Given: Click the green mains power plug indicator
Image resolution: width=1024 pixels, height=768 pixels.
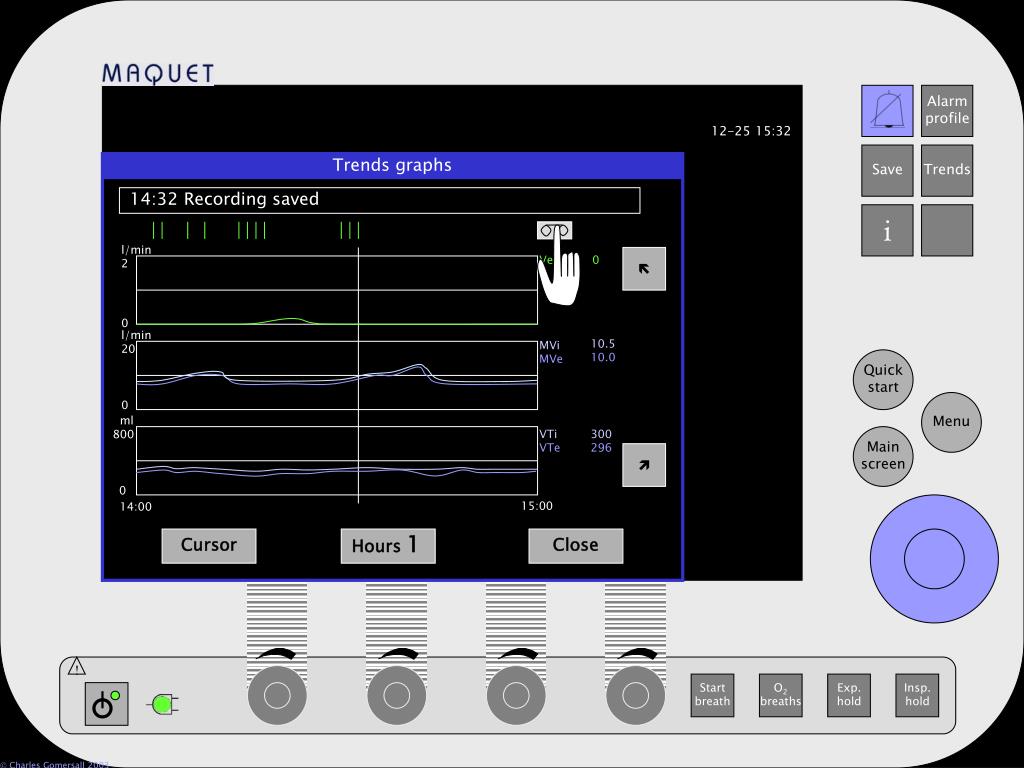Looking at the screenshot, I should [163, 705].
